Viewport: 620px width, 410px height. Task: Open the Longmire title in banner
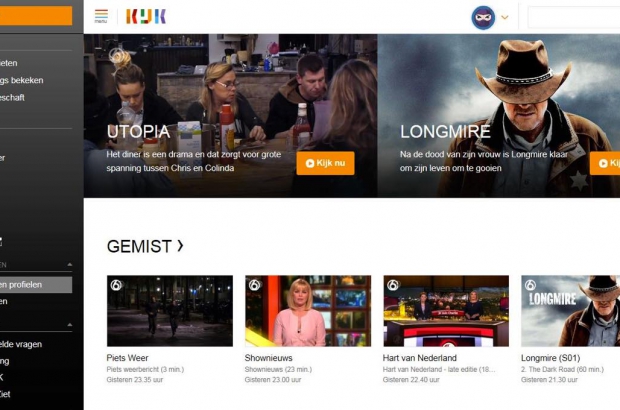click(x=445, y=132)
